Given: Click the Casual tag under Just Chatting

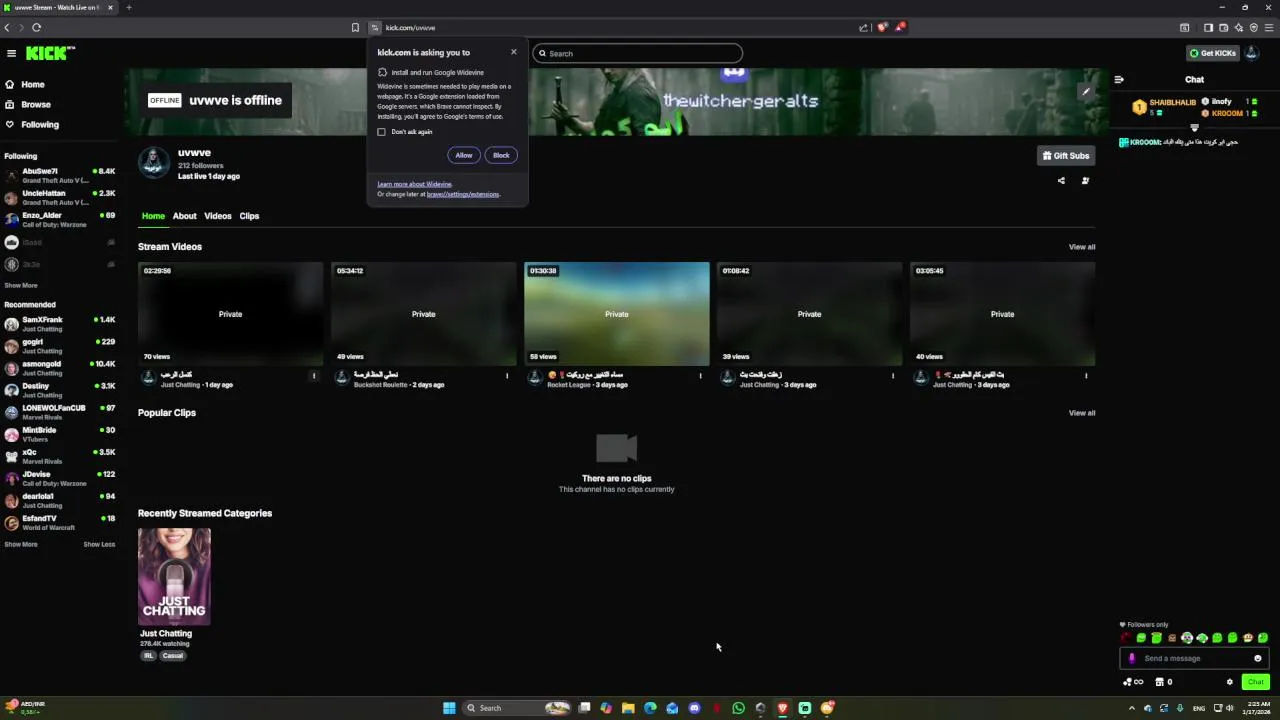Looking at the screenshot, I should (x=173, y=656).
